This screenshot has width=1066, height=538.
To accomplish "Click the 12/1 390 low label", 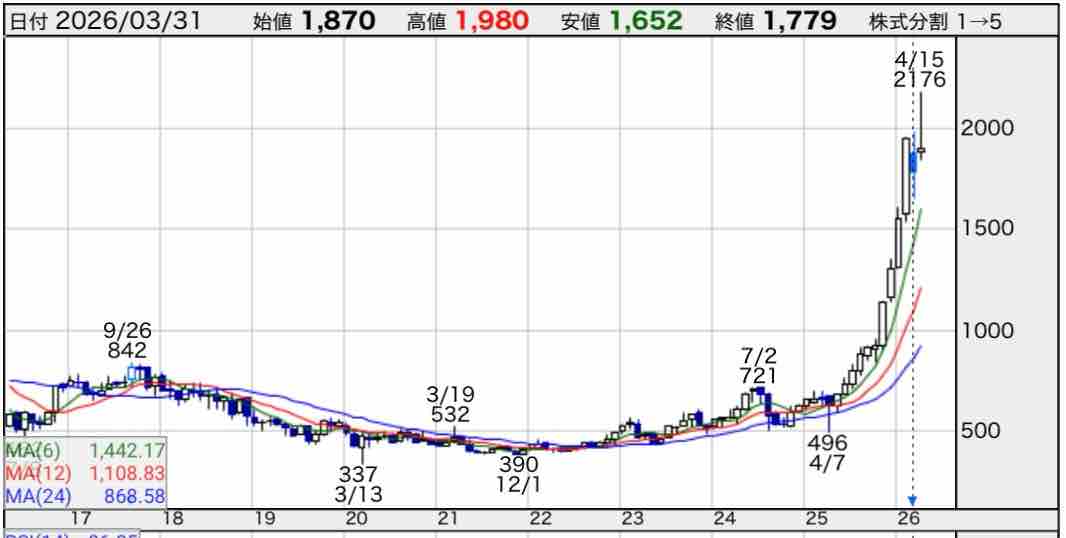I will 518,474.
